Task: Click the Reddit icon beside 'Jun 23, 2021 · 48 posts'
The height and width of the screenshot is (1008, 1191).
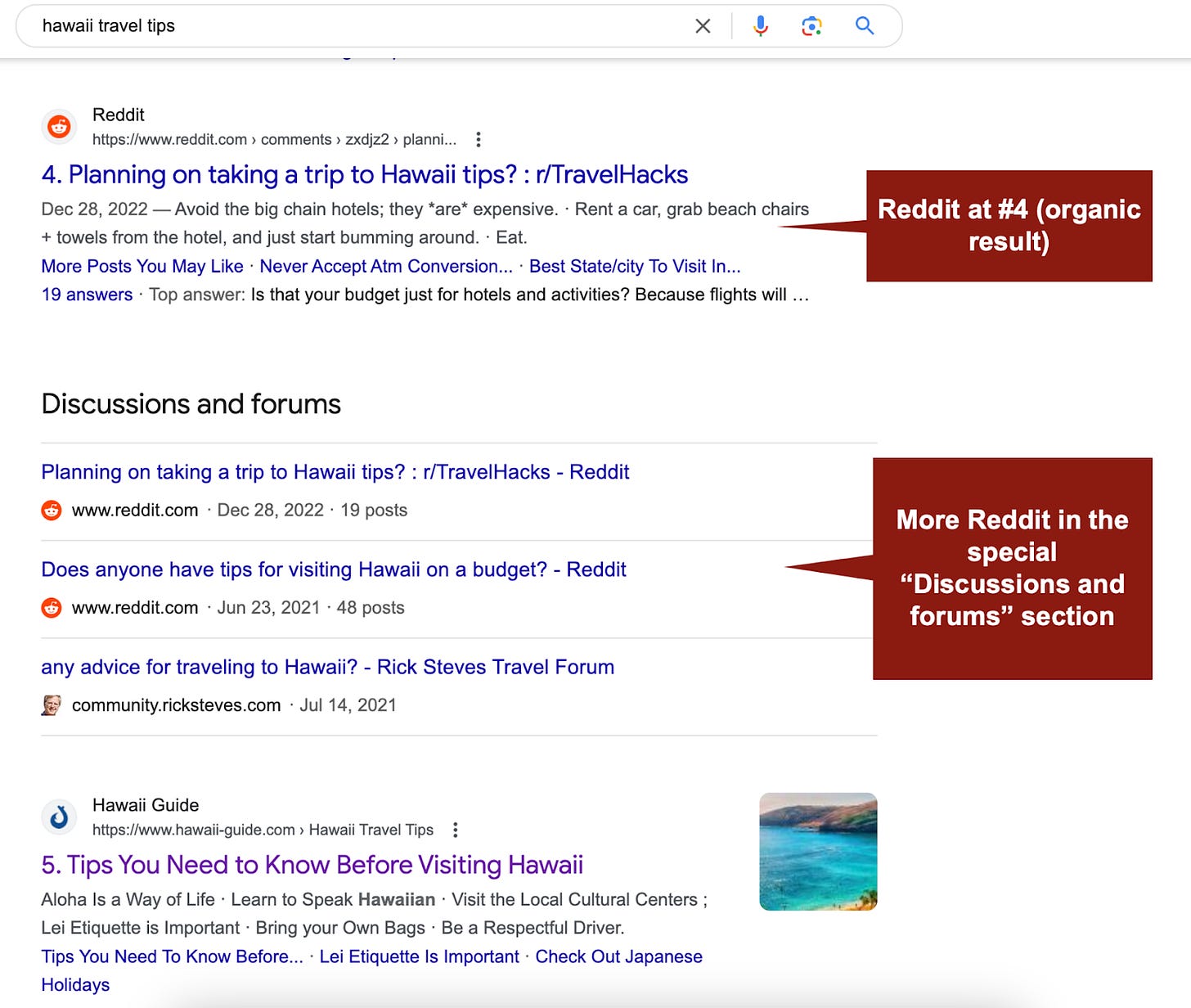Action: (x=52, y=607)
